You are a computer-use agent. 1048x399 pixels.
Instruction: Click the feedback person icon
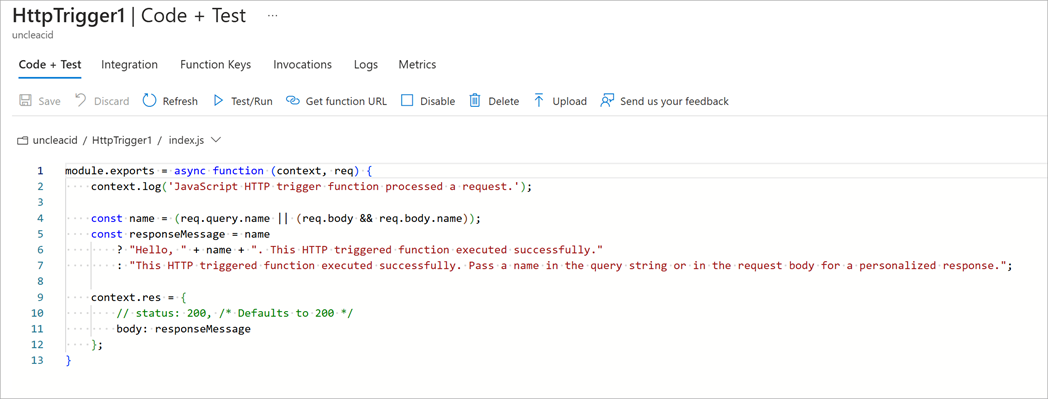607,101
